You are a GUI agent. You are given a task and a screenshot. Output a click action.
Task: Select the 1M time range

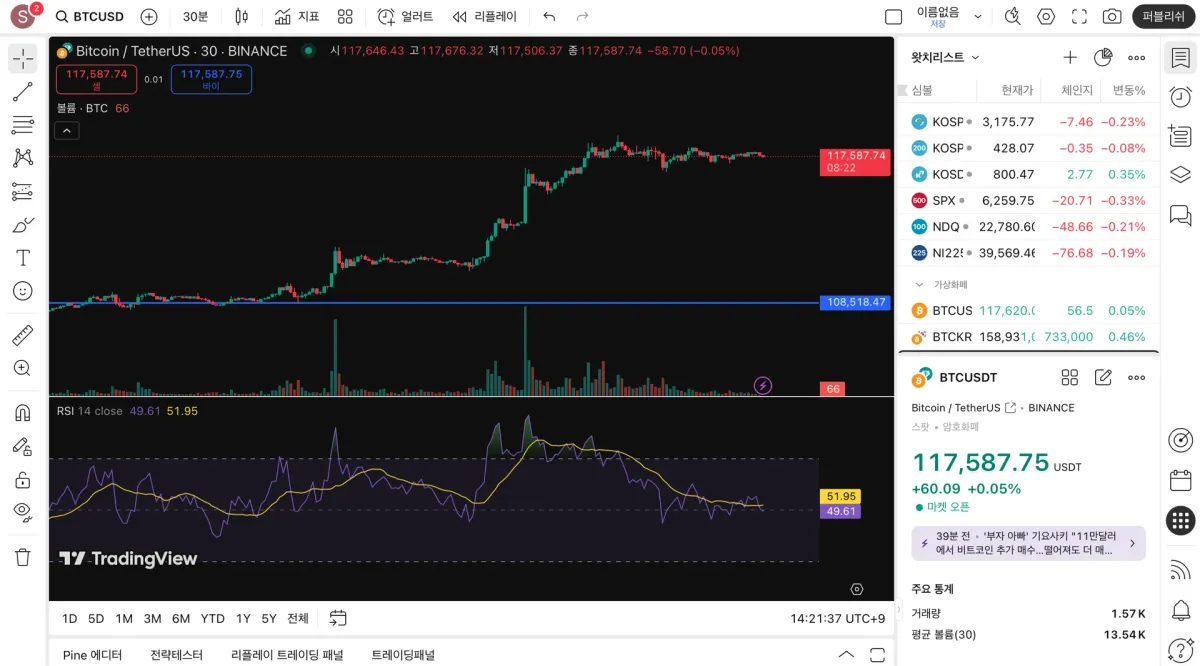[124, 618]
